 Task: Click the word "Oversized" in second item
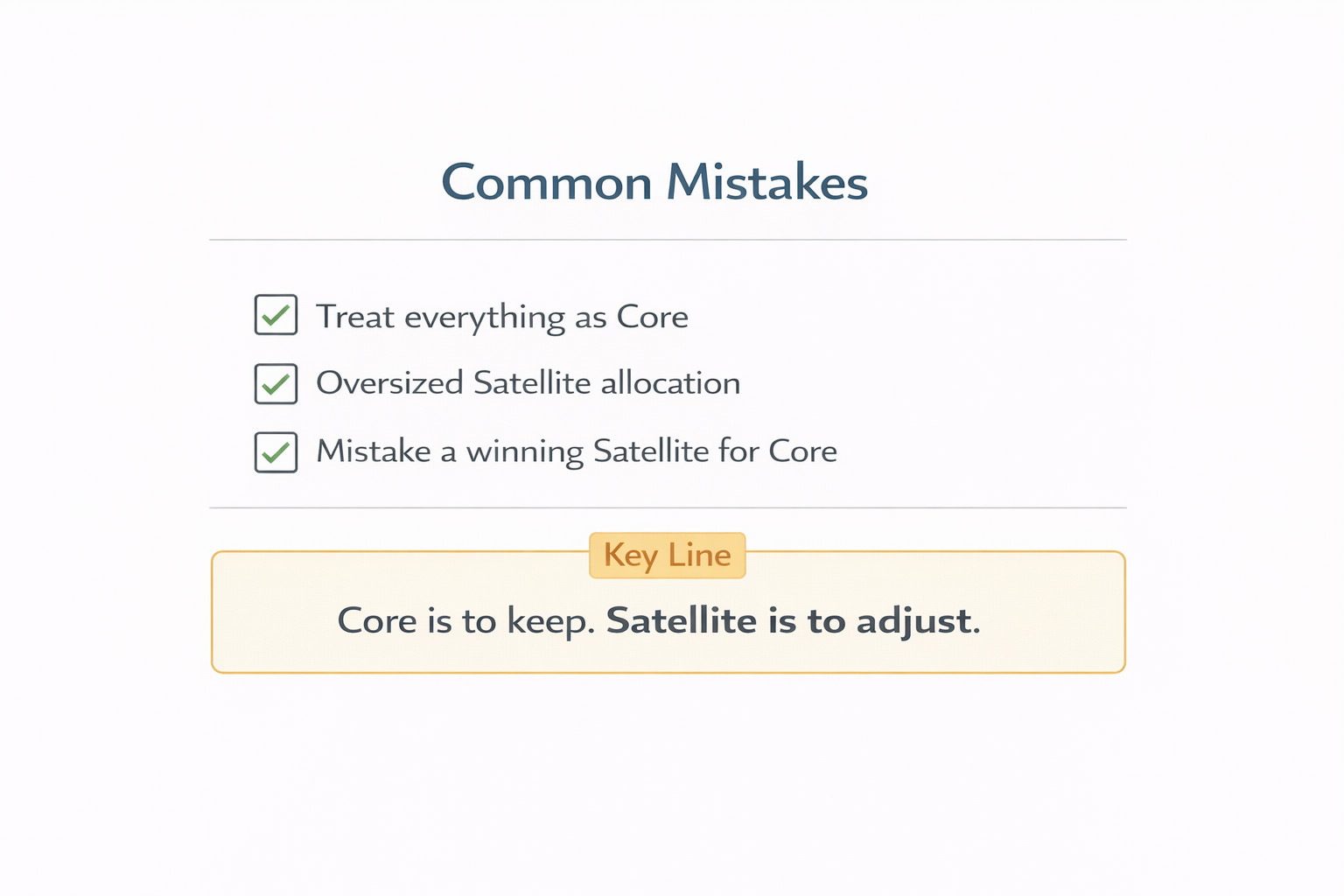click(389, 383)
